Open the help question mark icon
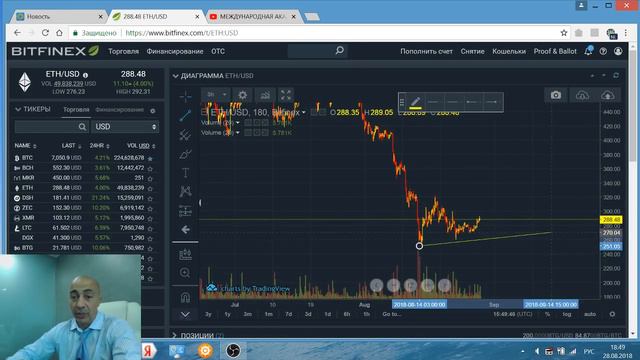This screenshot has height=360, width=640. (x=603, y=51)
